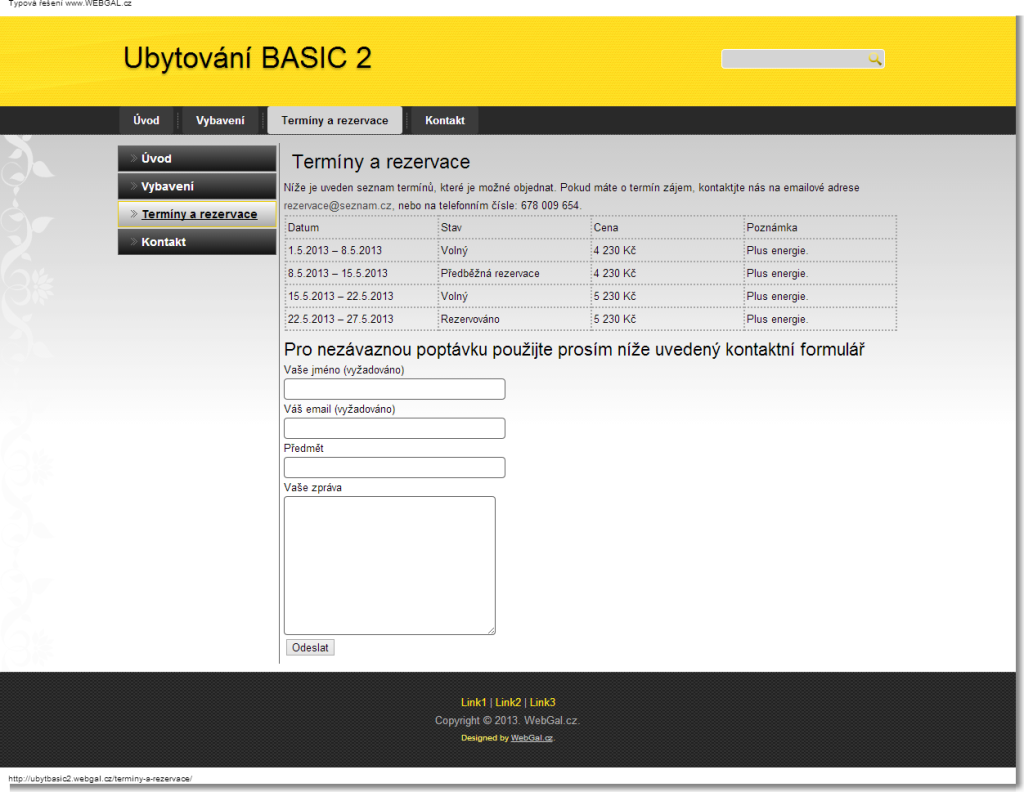Click the Termíny a rezervace page heading
Image resolution: width=1024 pixels, height=792 pixels.
pyautogui.click(x=381, y=162)
